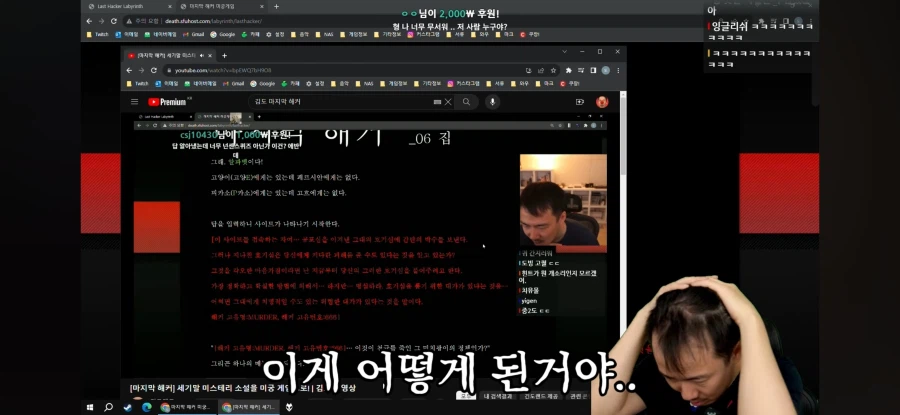Select the YouTube 마지막 해커 video tab
Image resolution: width=900 pixels, height=415 pixels.
(170, 56)
